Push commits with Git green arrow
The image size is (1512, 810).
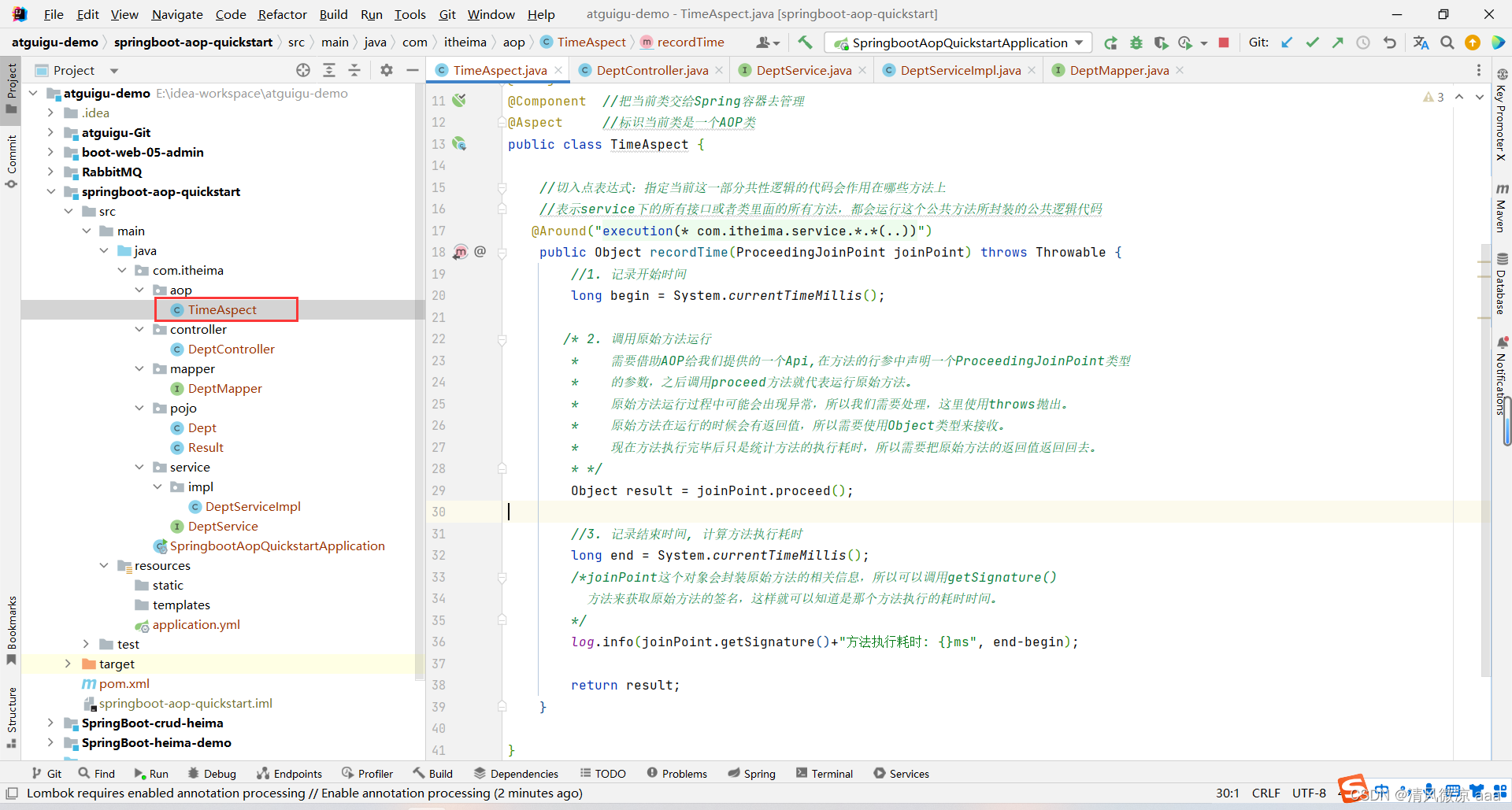tap(1337, 43)
